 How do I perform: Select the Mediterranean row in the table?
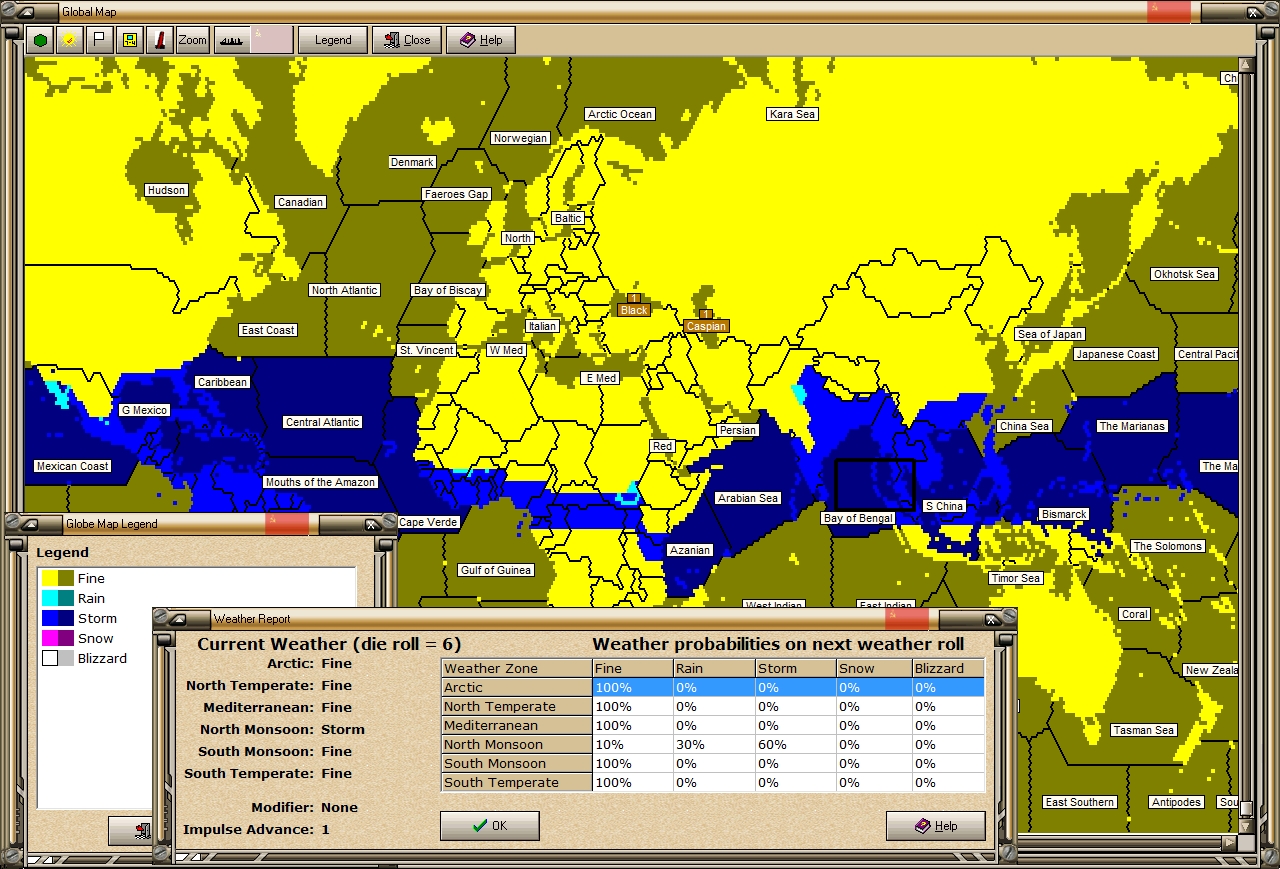tap(713, 725)
